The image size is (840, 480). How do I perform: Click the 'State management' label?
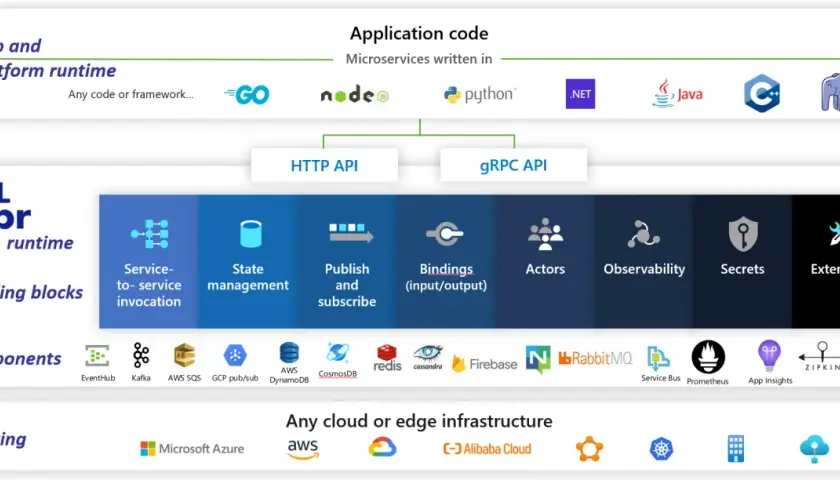tap(248, 277)
